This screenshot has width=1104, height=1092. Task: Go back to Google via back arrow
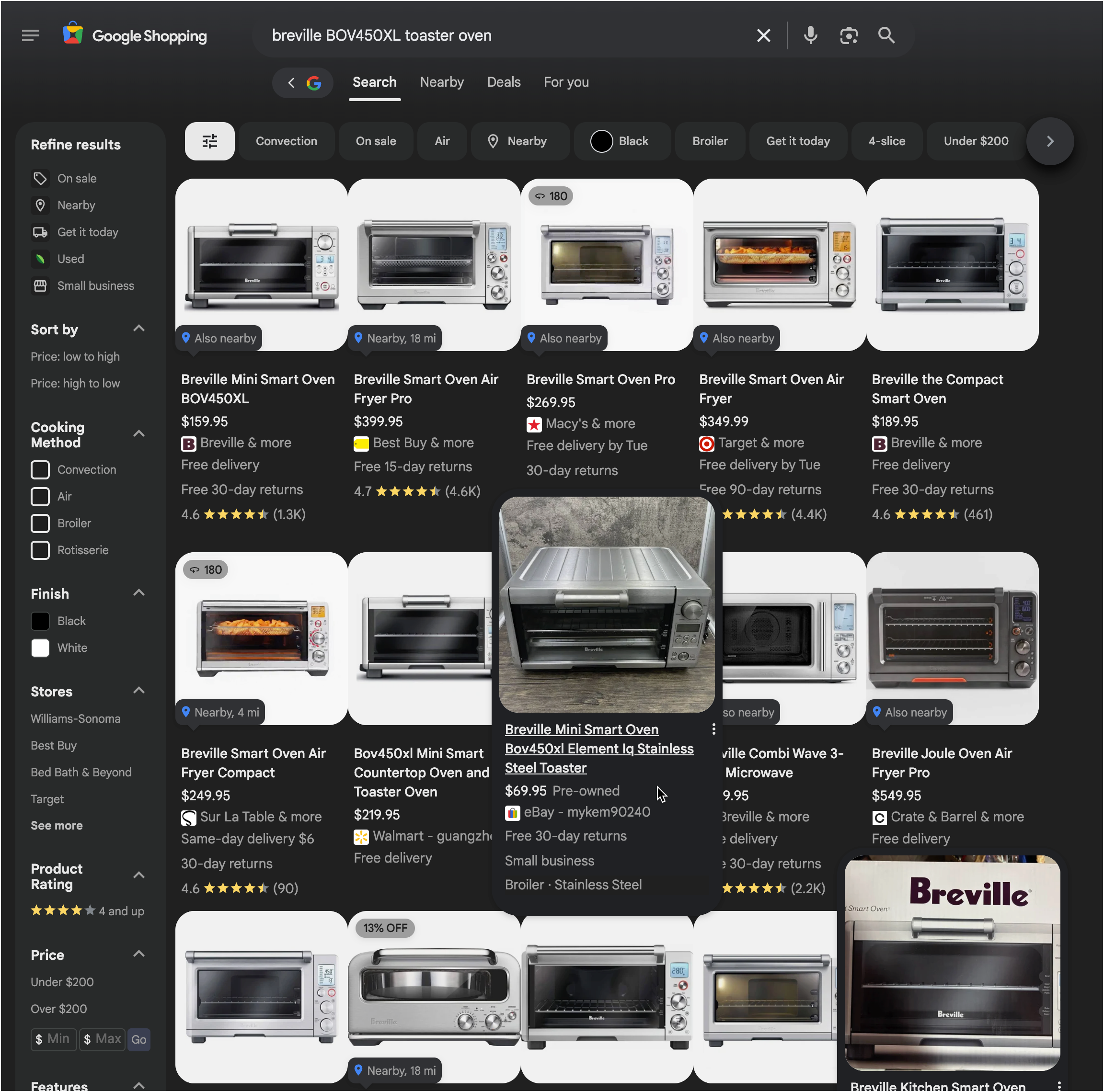(291, 83)
